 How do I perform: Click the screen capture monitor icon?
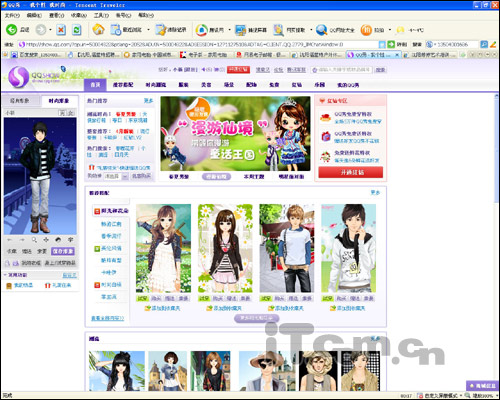click(240, 30)
